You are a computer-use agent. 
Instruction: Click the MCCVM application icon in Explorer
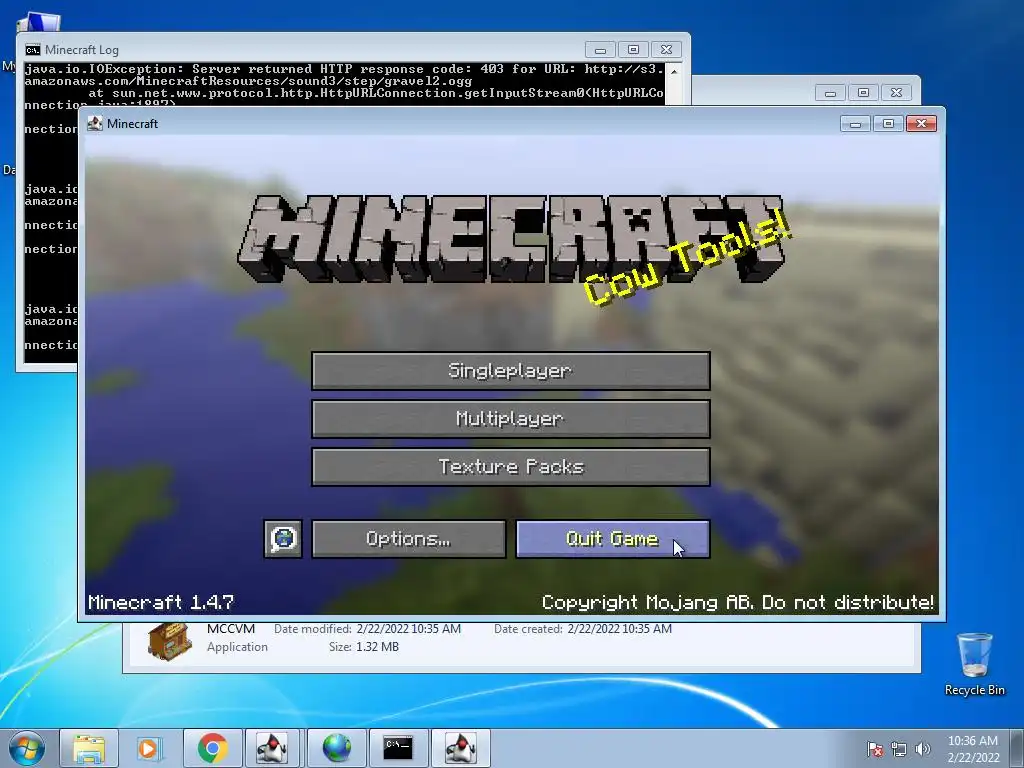[169, 641]
